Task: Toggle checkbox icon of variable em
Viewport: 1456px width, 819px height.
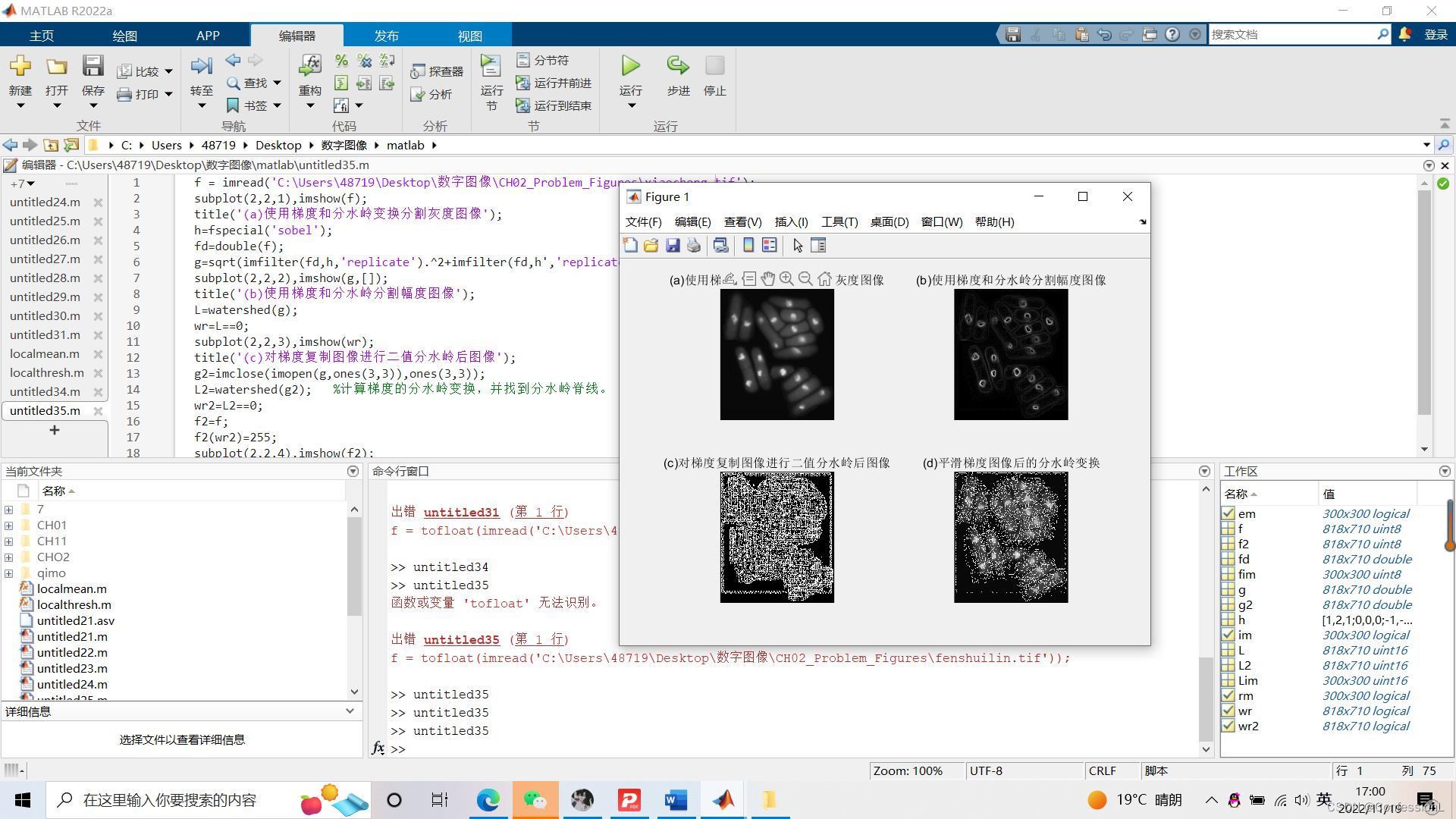Action: (x=1228, y=513)
